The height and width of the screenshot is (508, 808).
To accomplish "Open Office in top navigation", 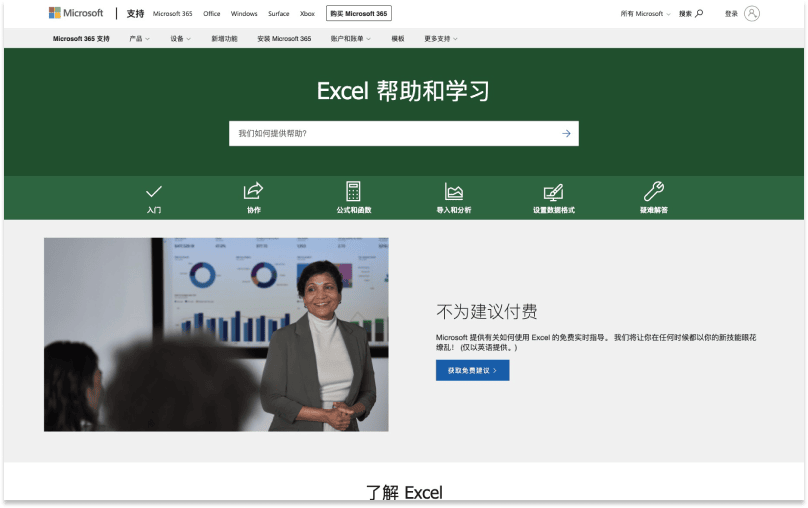I will click(x=212, y=14).
